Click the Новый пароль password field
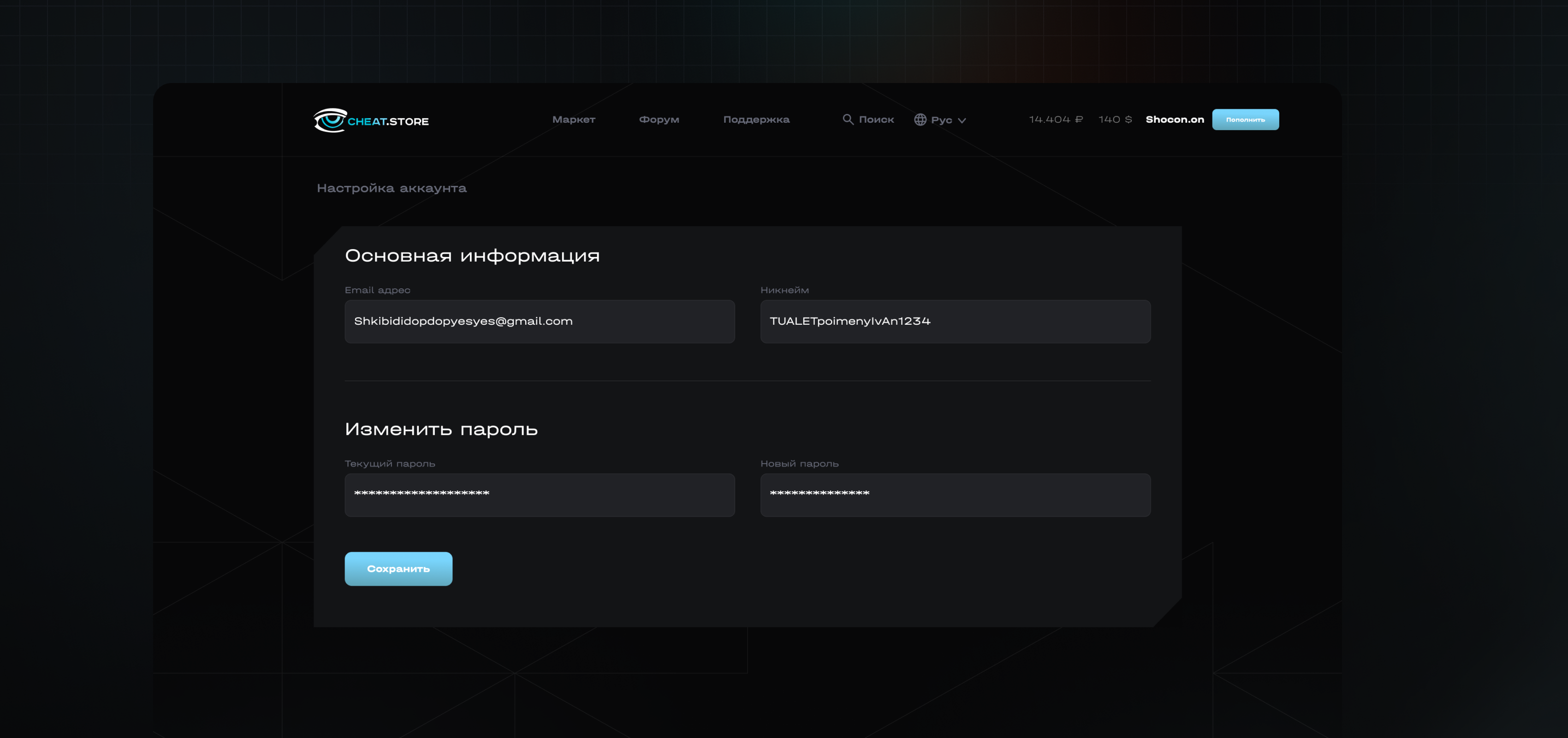 (x=955, y=495)
